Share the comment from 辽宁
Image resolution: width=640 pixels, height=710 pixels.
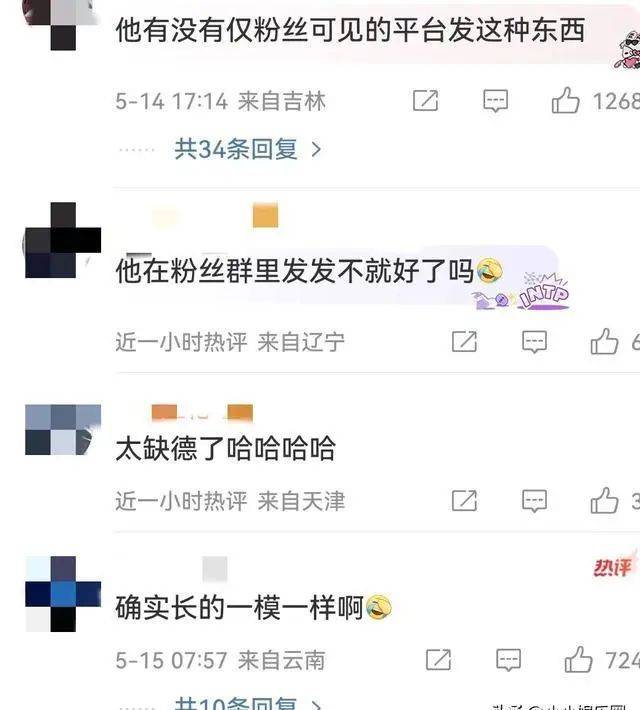click(464, 341)
